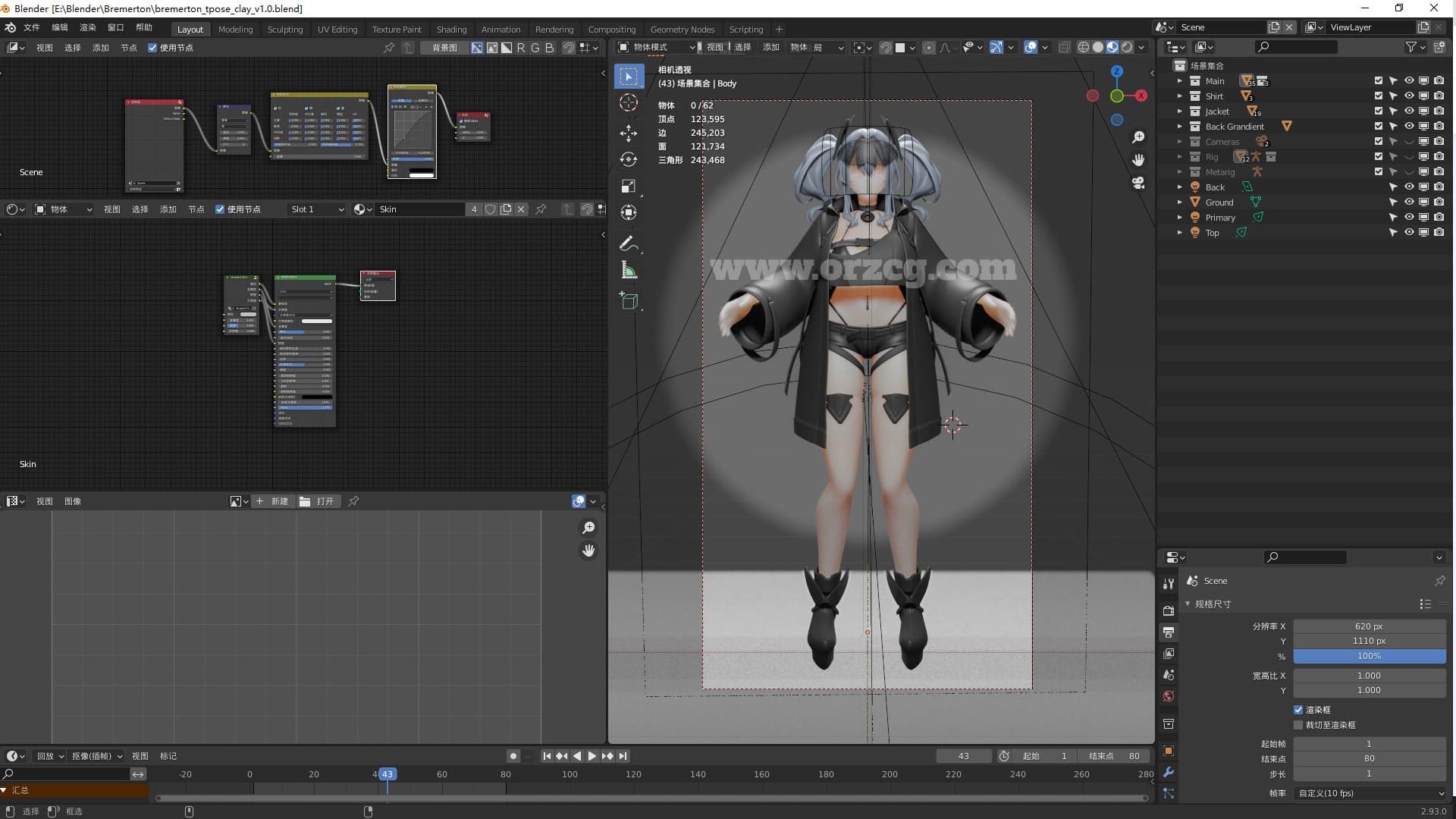The height and width of the screenshot is (819, 1456).
Task: Open the World properties tab
Action: tap(1169, 696)
